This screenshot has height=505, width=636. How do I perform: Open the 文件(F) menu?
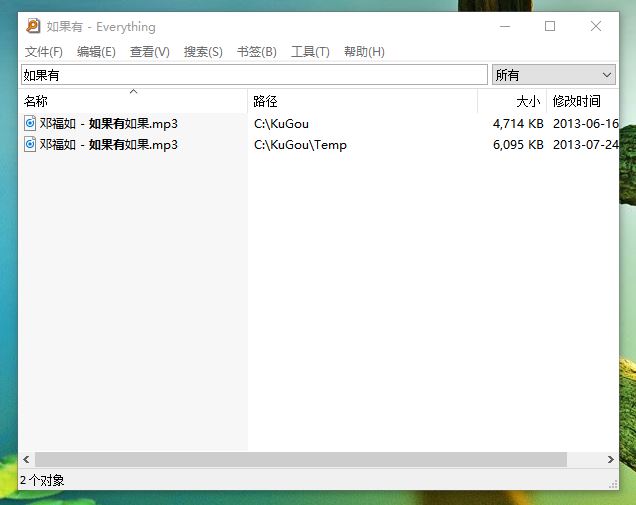coord(43,52)
